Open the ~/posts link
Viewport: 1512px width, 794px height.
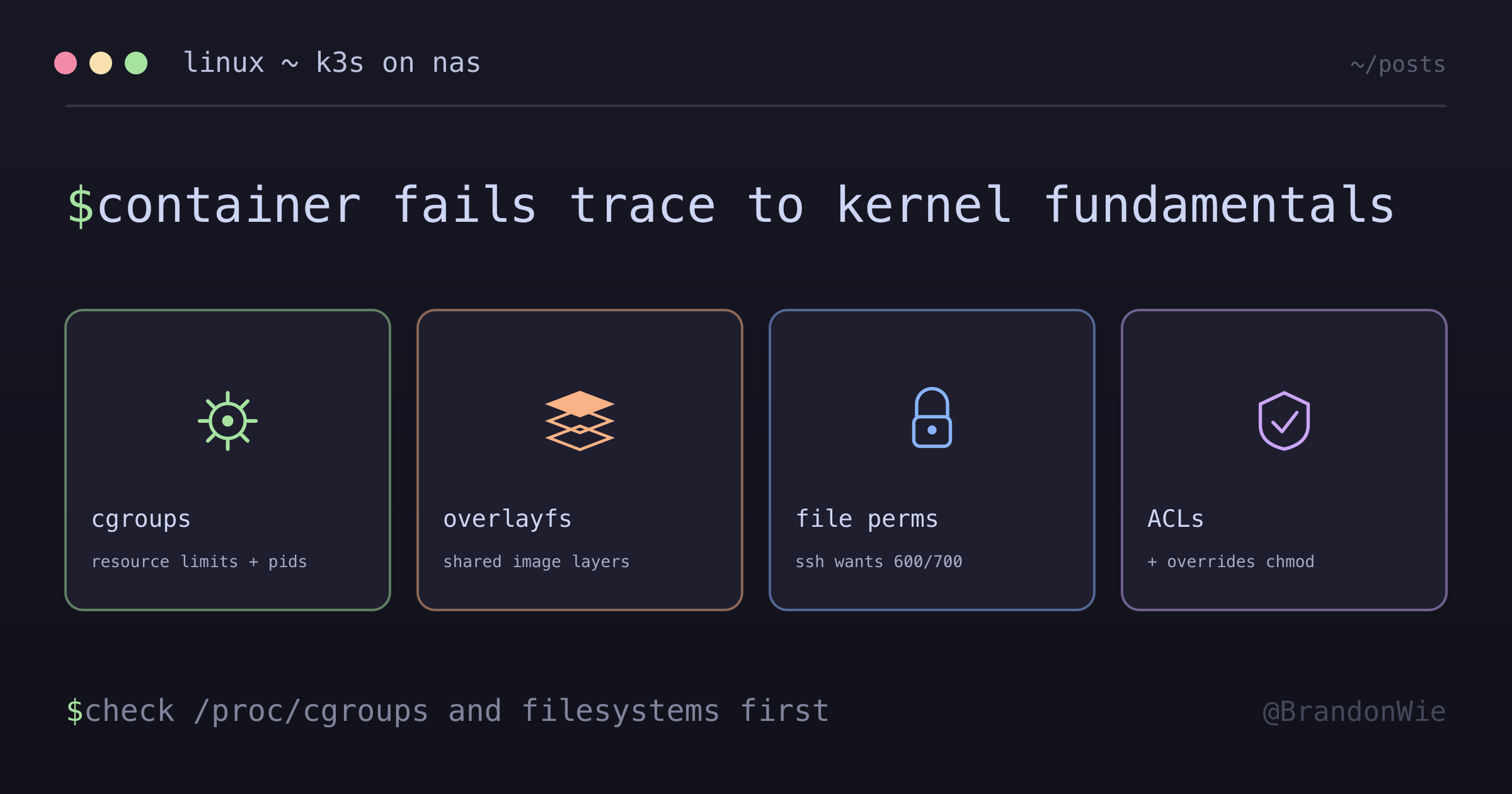pos(1398,64)
